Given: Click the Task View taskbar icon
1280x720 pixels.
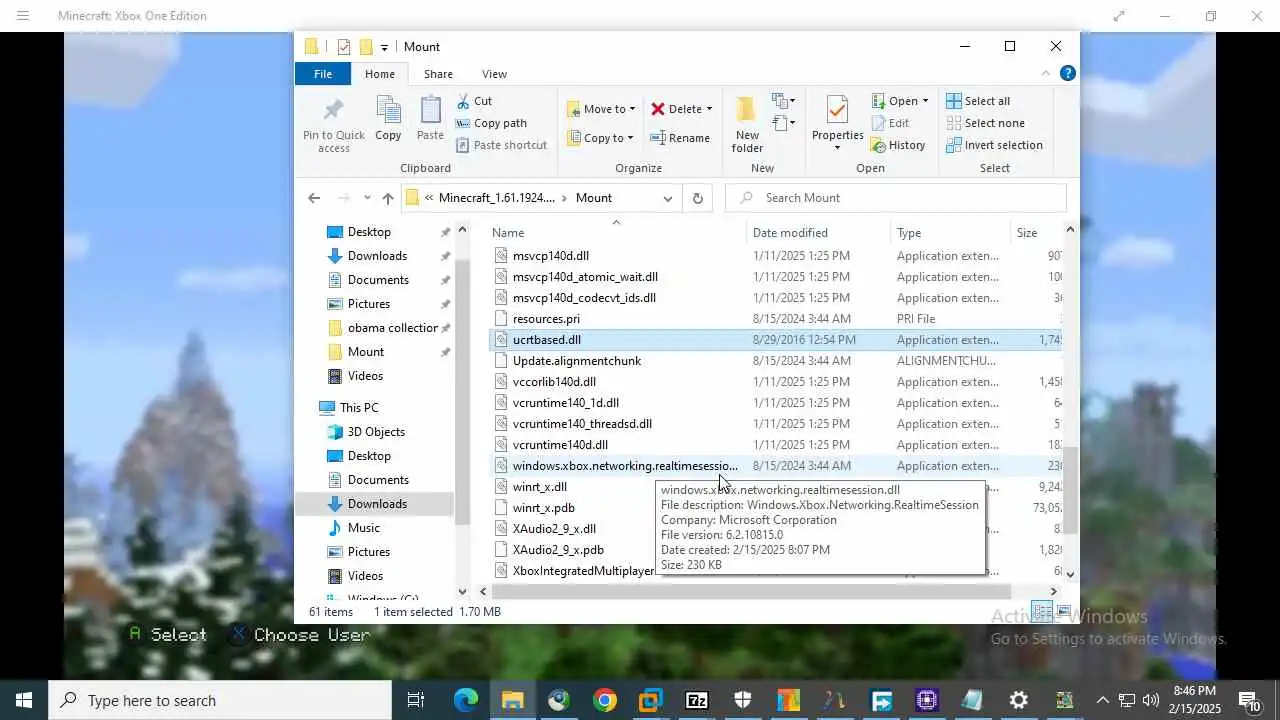Looking at the screenshot, I should (416, 700).
